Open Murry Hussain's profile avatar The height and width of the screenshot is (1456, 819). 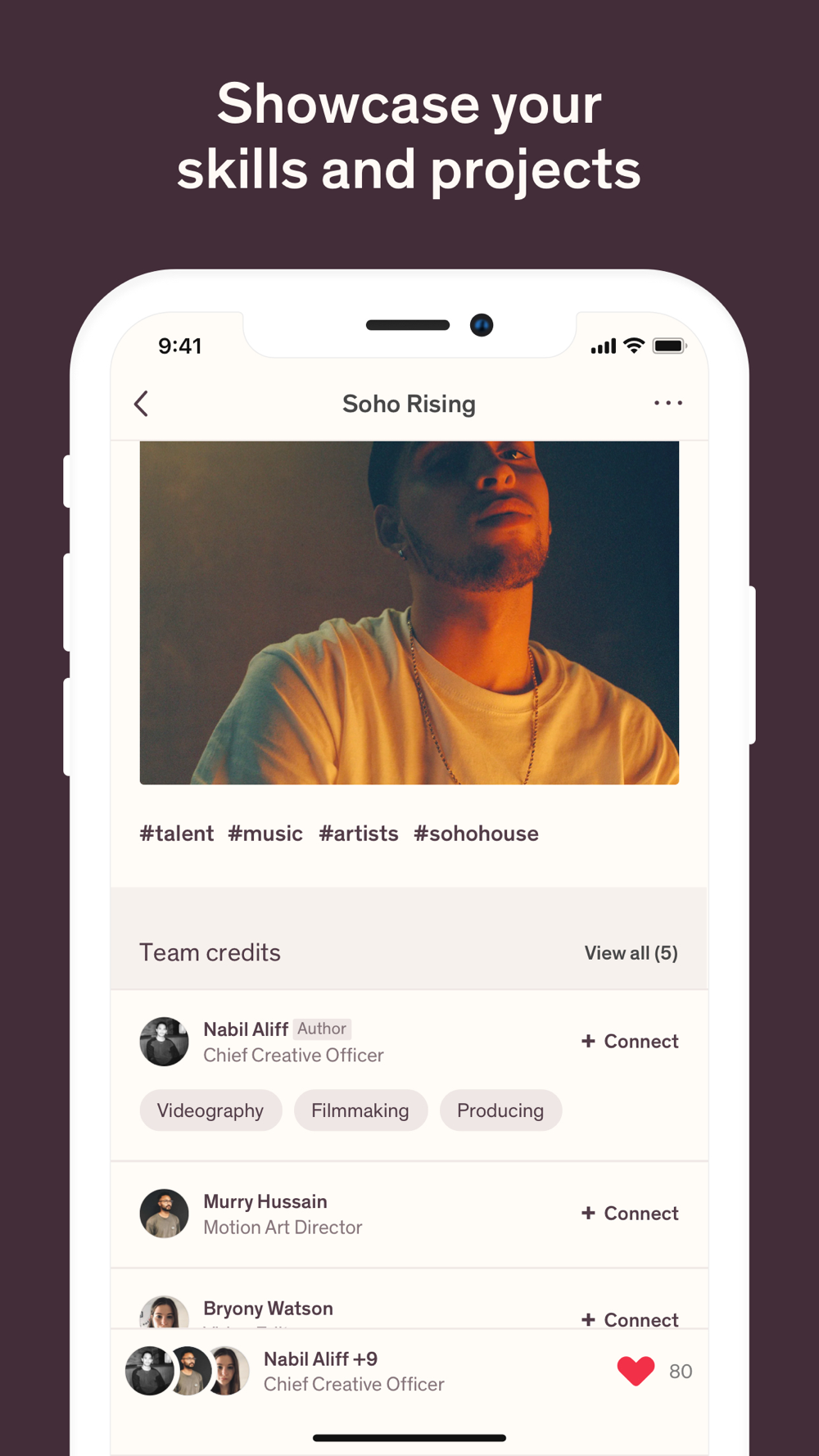(164, 1214)
